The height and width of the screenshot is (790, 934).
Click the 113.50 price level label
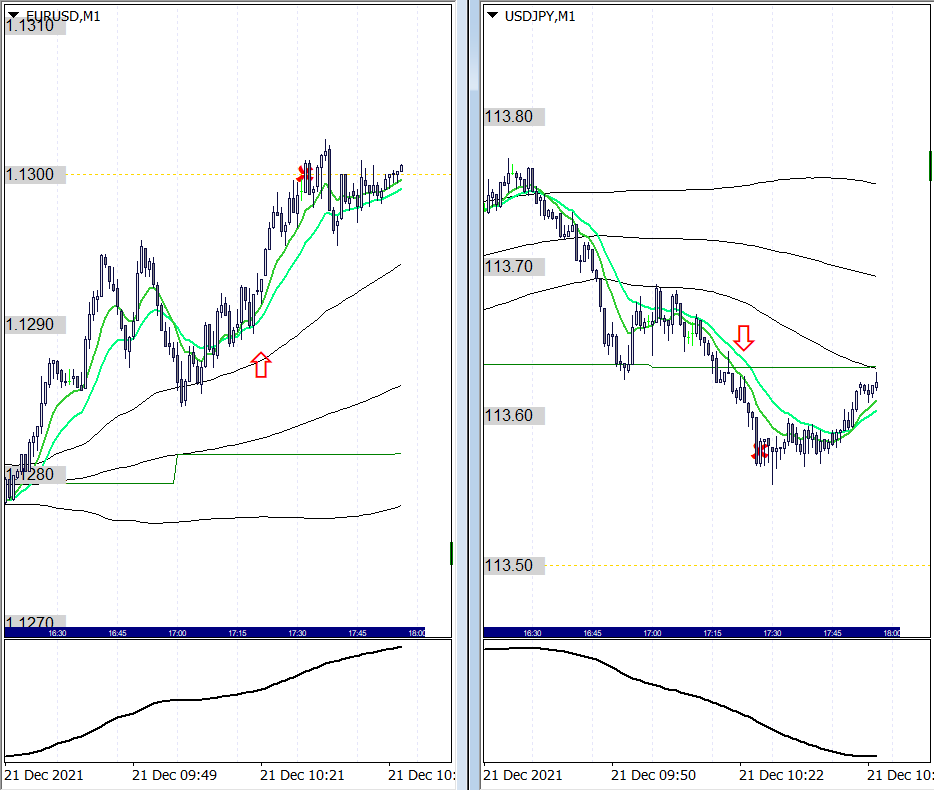click(x=513, y=566)
